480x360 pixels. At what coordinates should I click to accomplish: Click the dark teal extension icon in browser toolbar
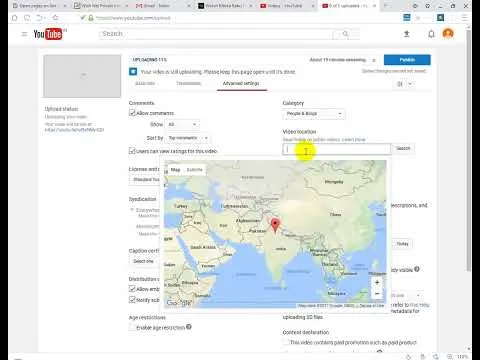click(x=440, y=18)
